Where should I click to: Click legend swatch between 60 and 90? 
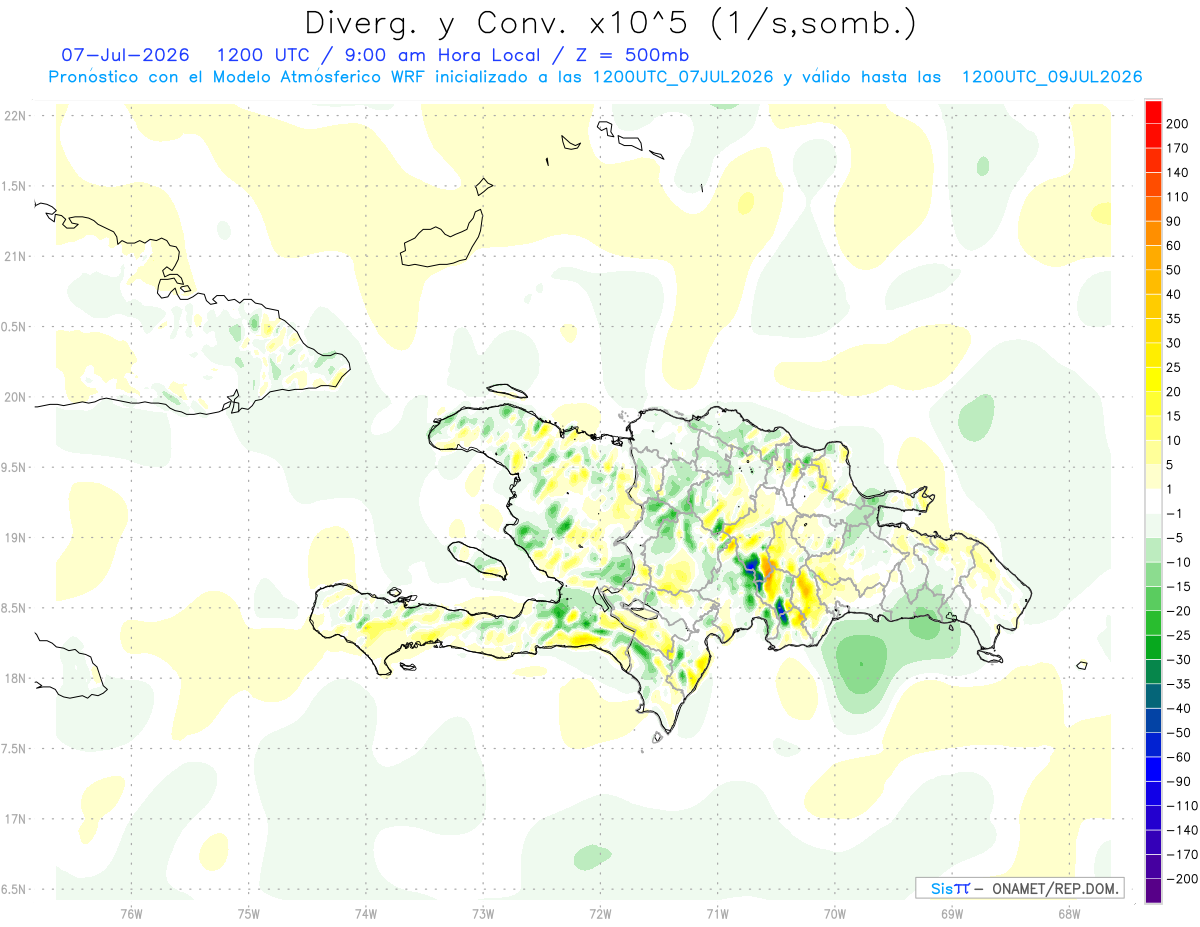pos(1153,233)
